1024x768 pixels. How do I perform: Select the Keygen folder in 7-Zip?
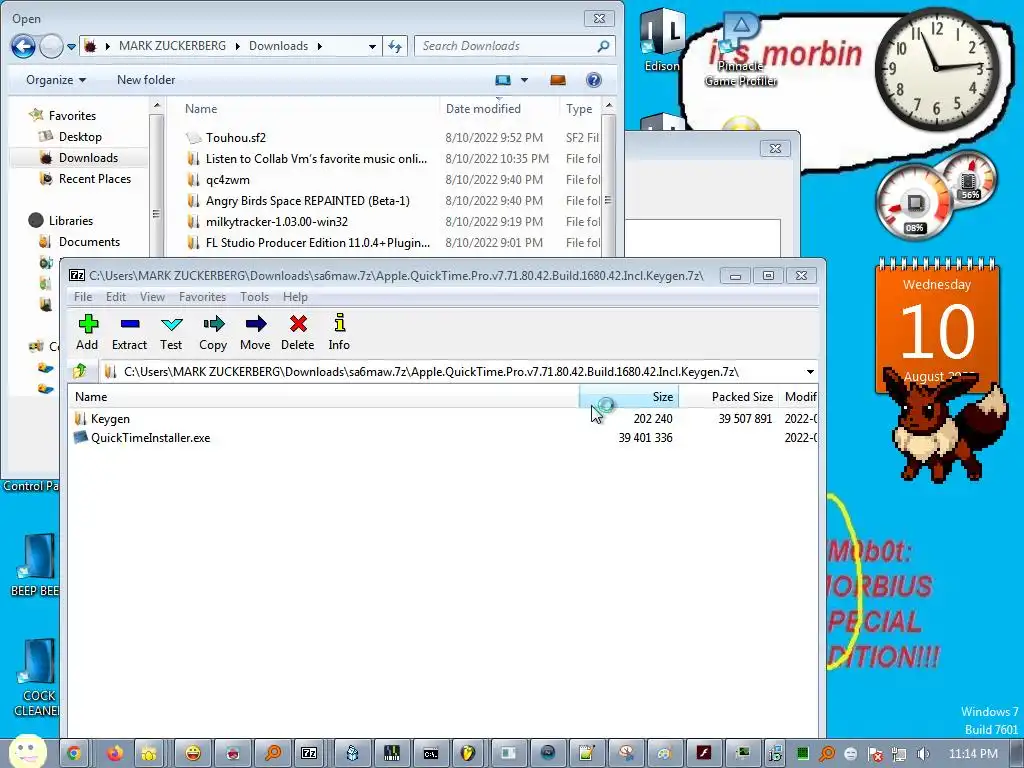tap(110, 419)
